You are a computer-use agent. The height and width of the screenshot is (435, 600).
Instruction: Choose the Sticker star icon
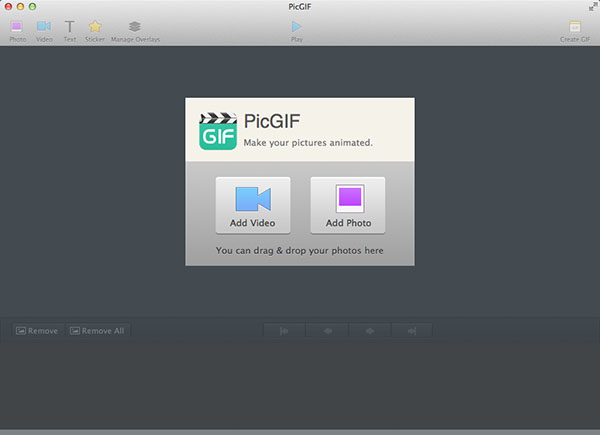tap(95, 27)
